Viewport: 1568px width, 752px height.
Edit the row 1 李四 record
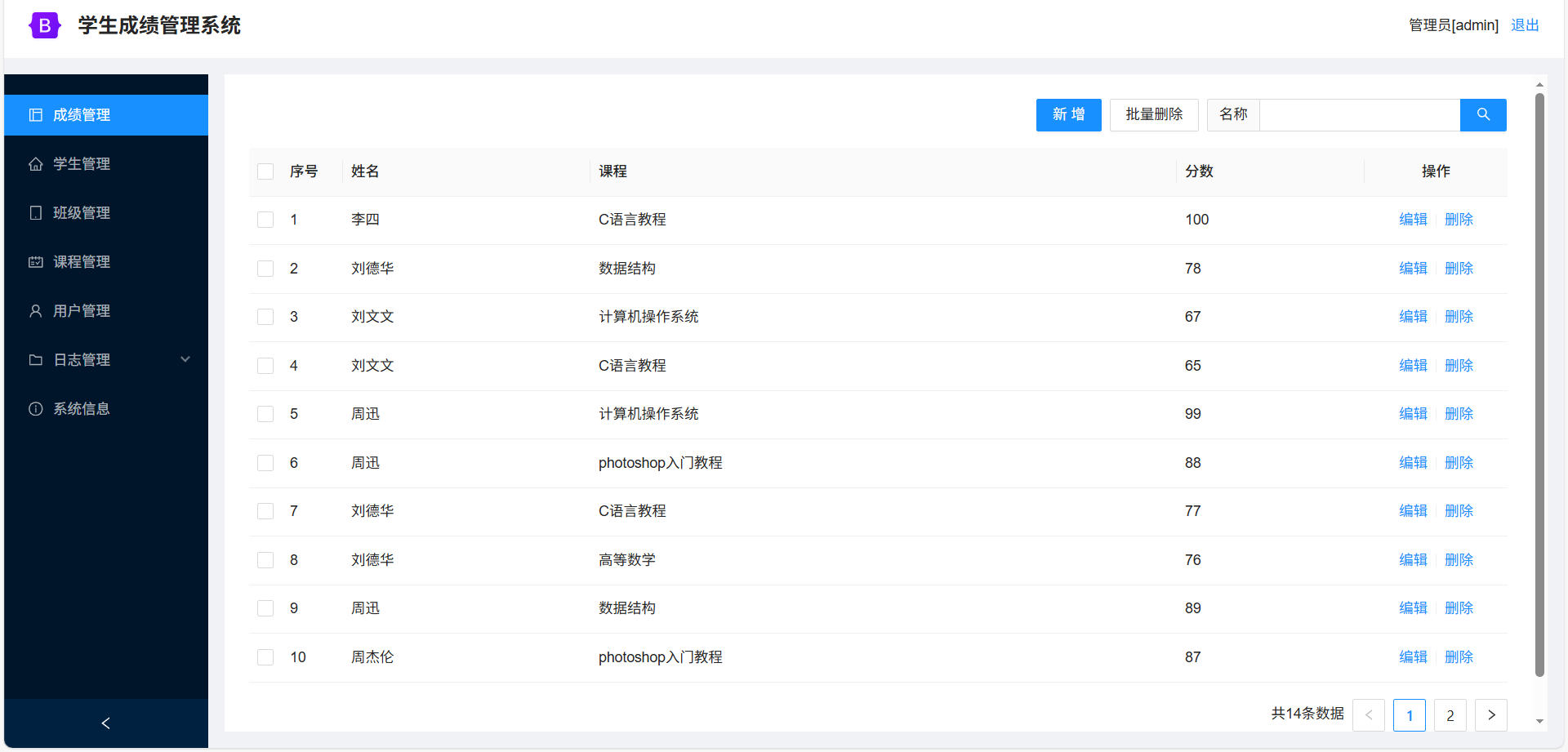point(1413,220)
